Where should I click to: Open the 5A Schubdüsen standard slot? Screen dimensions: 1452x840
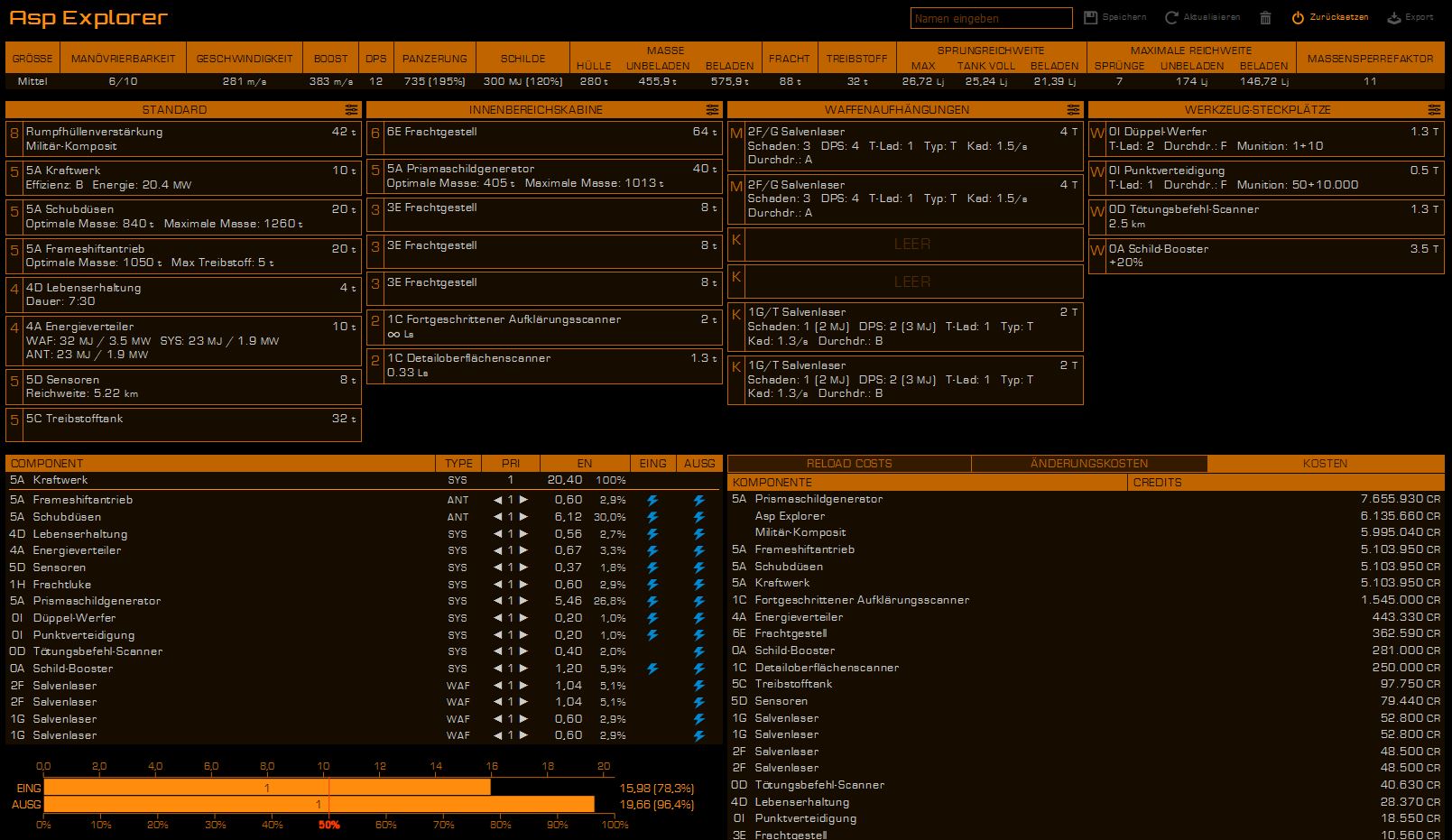coord(183,217)
